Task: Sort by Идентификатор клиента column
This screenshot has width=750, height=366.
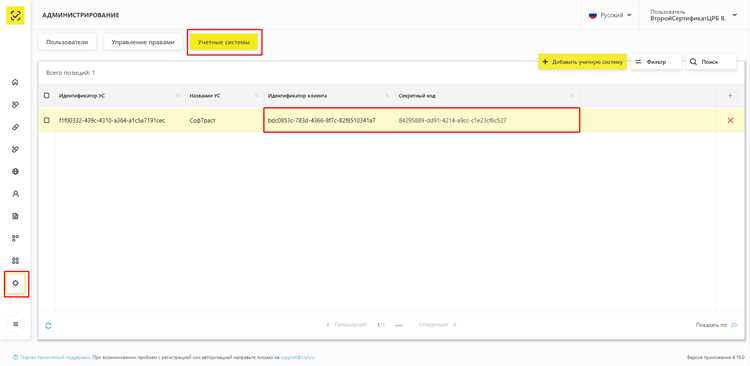Action: point(298,96)
